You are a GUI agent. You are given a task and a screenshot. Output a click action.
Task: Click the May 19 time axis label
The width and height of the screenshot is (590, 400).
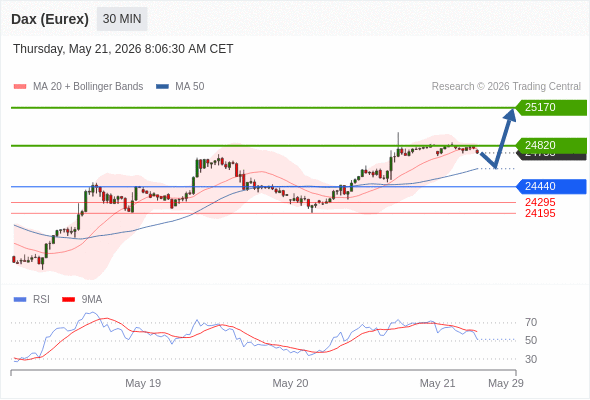coord(143,383)
